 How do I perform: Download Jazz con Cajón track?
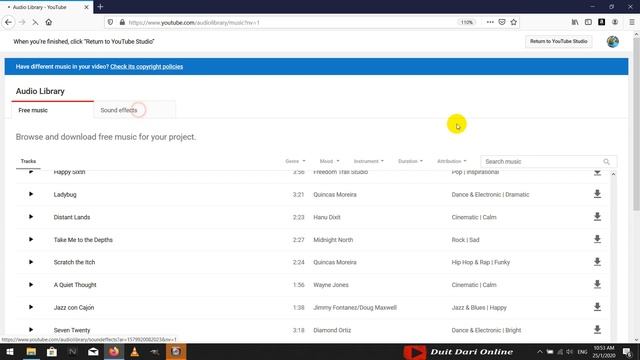pos(597,307)
